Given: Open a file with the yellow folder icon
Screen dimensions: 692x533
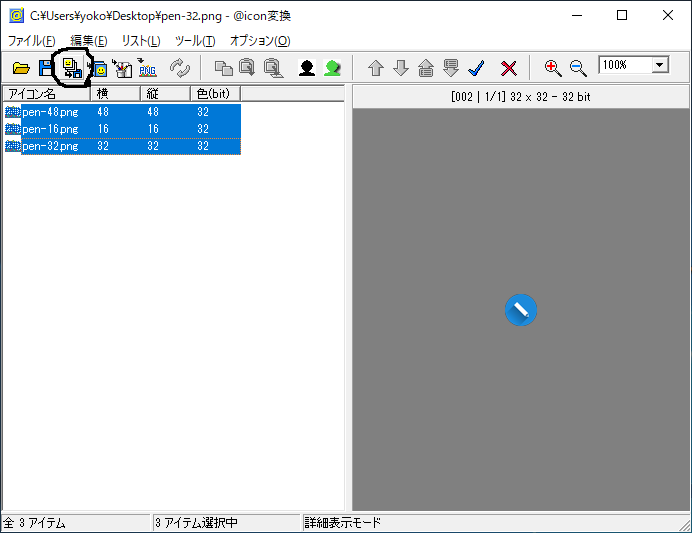Looking at the screenshot, I should pyautogui.click(x=21, y=68).
